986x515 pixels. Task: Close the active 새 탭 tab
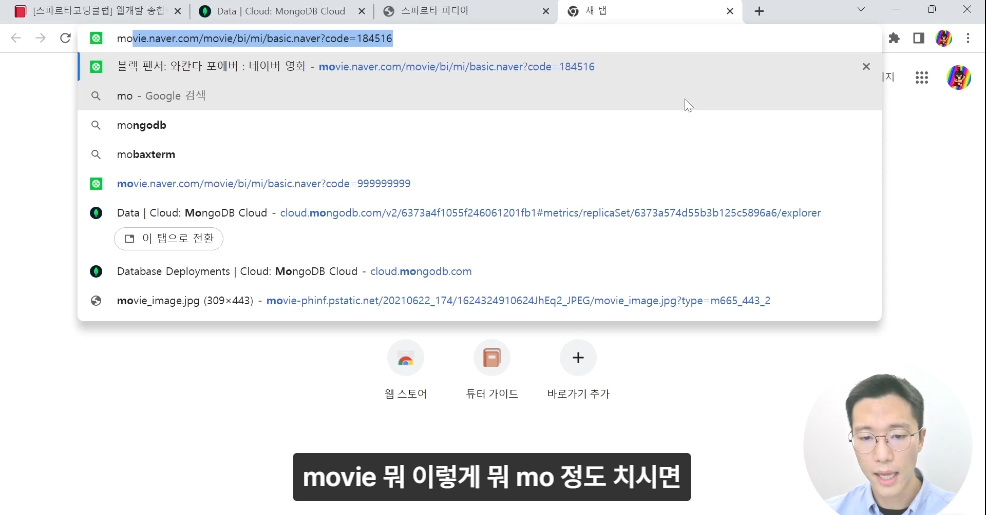730,11
